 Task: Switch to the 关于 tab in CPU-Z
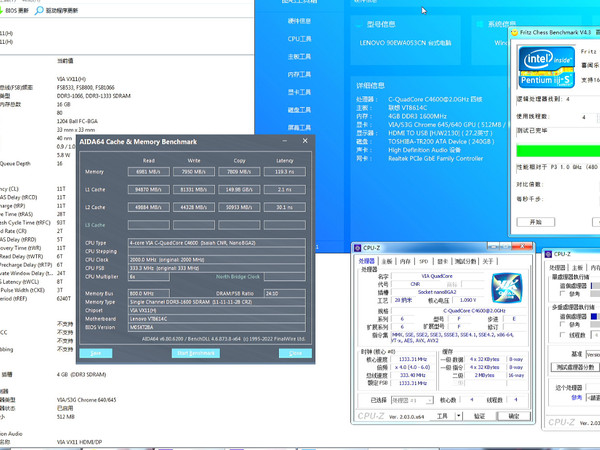[488, 261]
